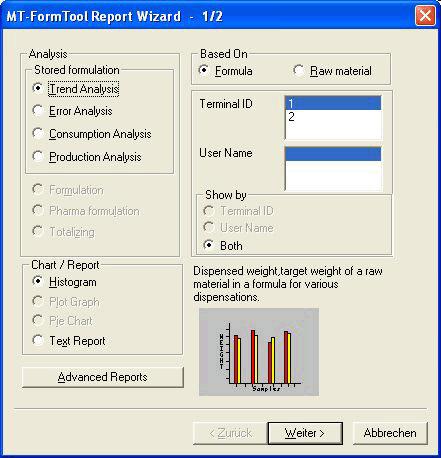
Task: Select Terminal ID entry 2
Action: coord(333,117)
